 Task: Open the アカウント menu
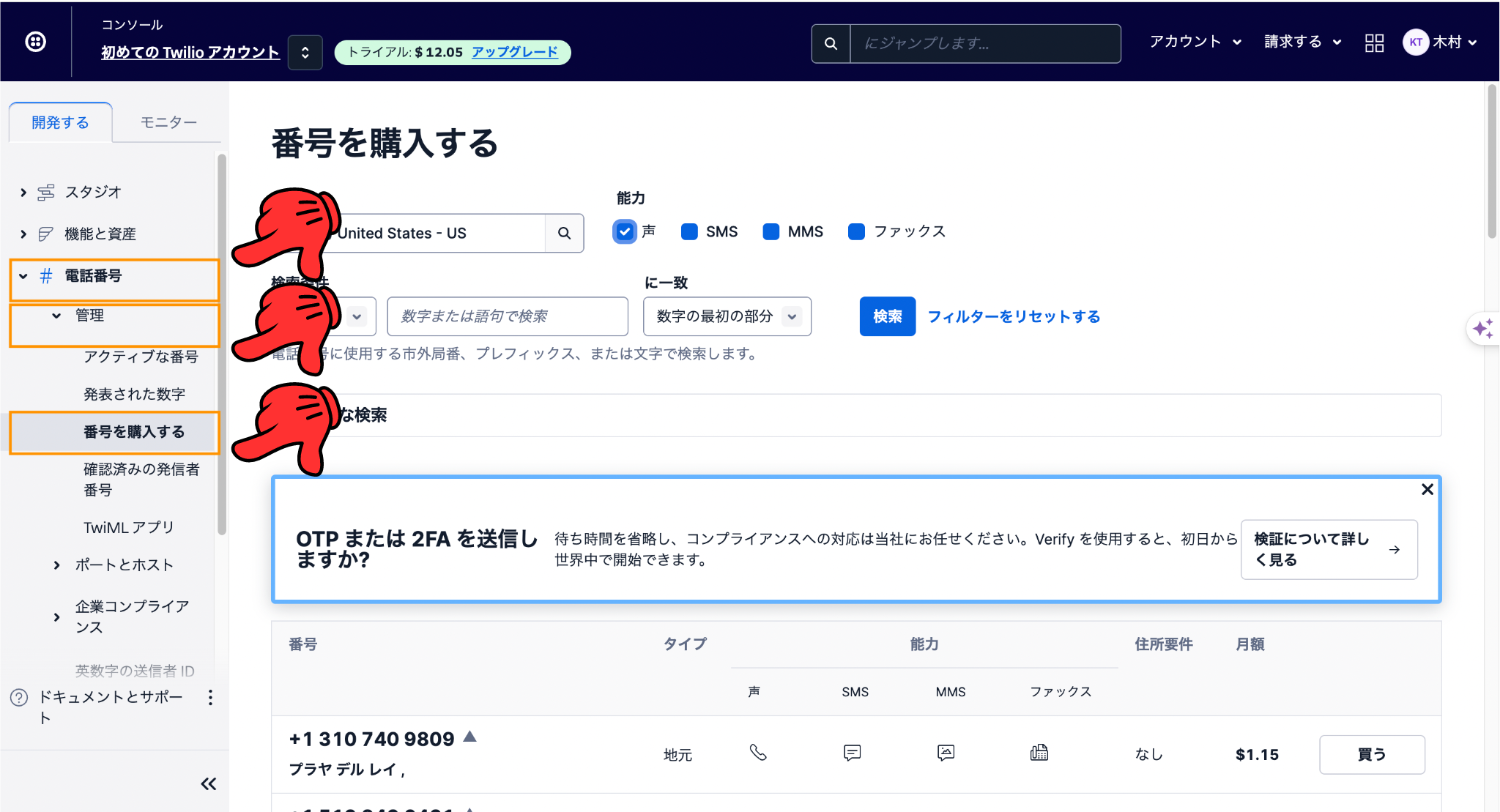pyautogui.click(x=1195, y=42)
